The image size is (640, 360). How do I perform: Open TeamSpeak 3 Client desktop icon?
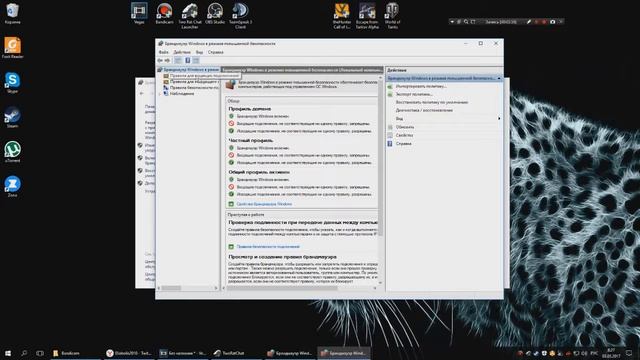240,16
